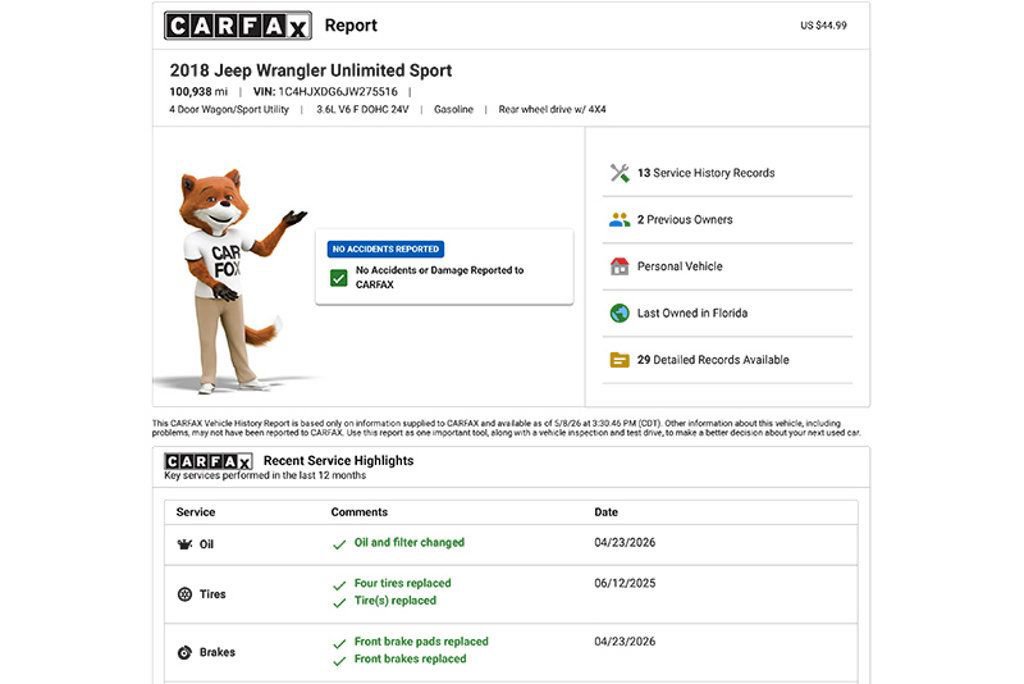Click checkmark beside Four tires replaced

339,585
